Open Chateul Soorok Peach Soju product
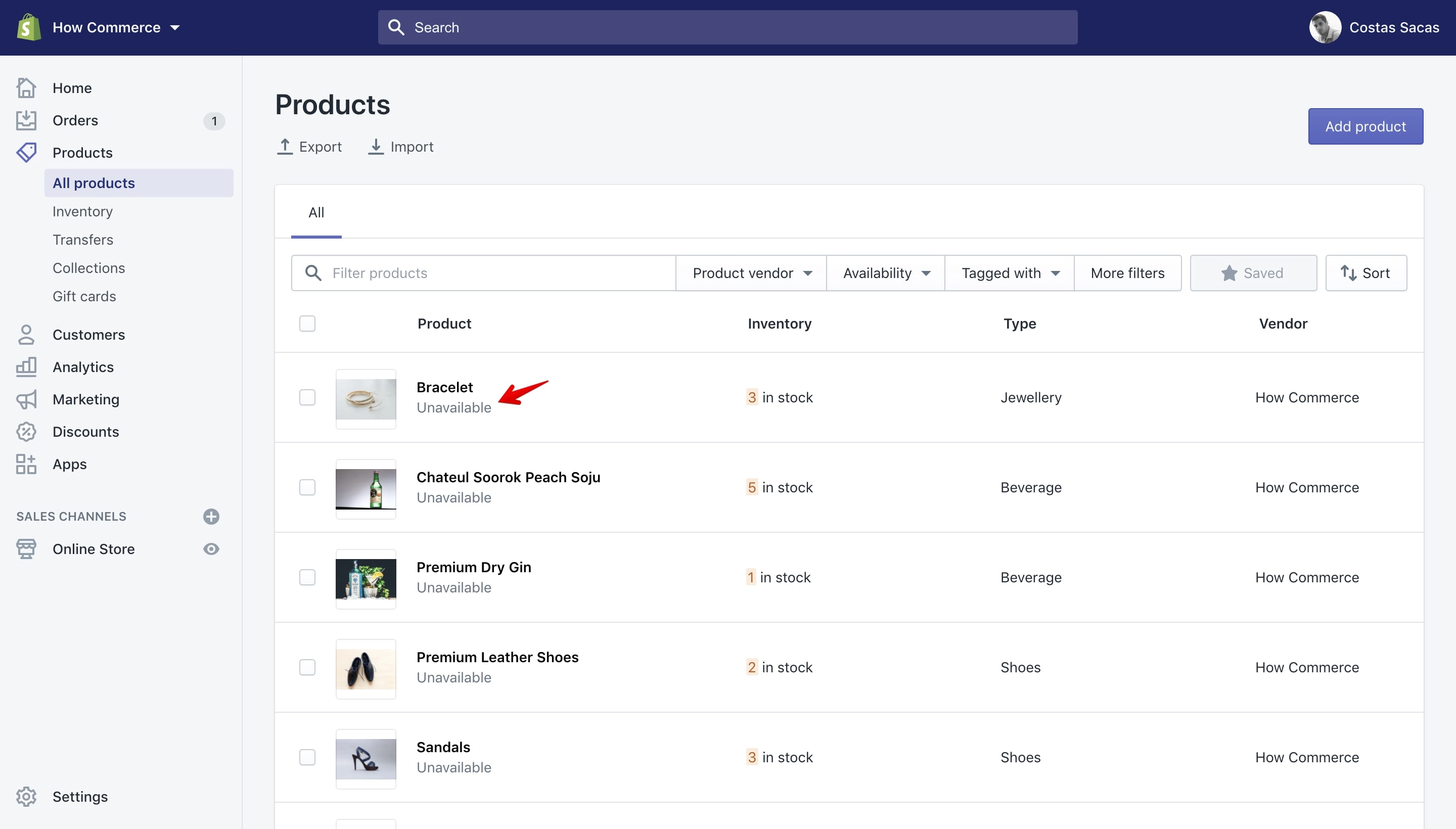Screen dimensions: 1456x829 509,477
